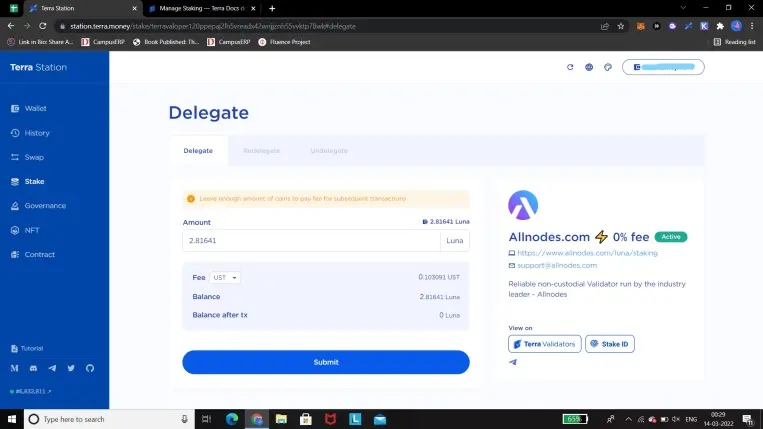
Task: Open Governance section
Action: tap(38, 206)
